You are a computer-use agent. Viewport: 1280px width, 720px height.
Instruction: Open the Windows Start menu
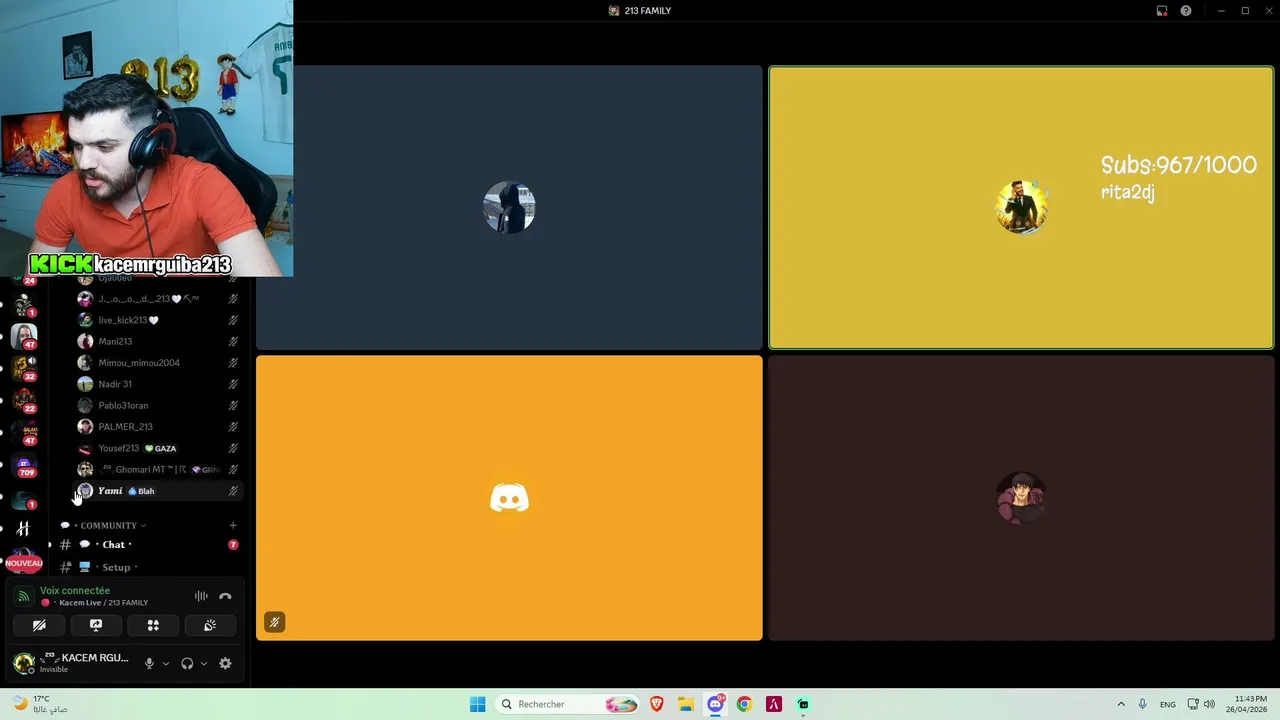(478, 704)
